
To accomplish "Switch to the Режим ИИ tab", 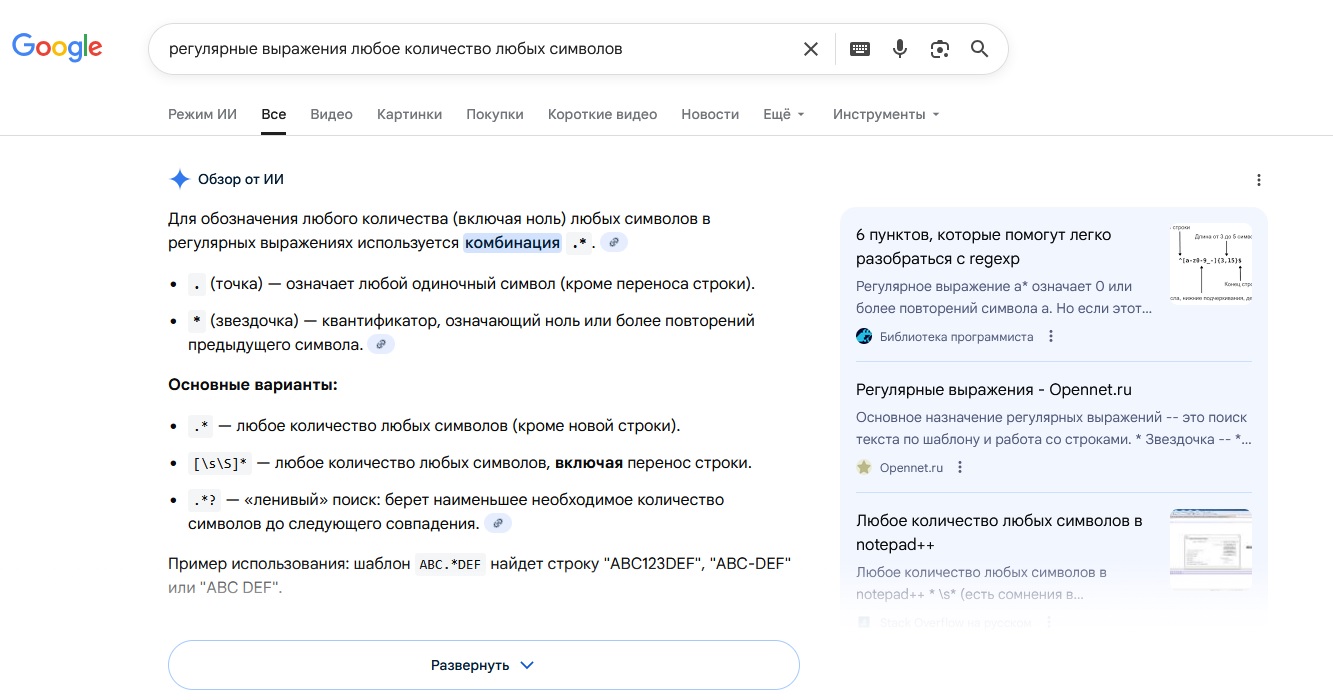I will [202, 114].
